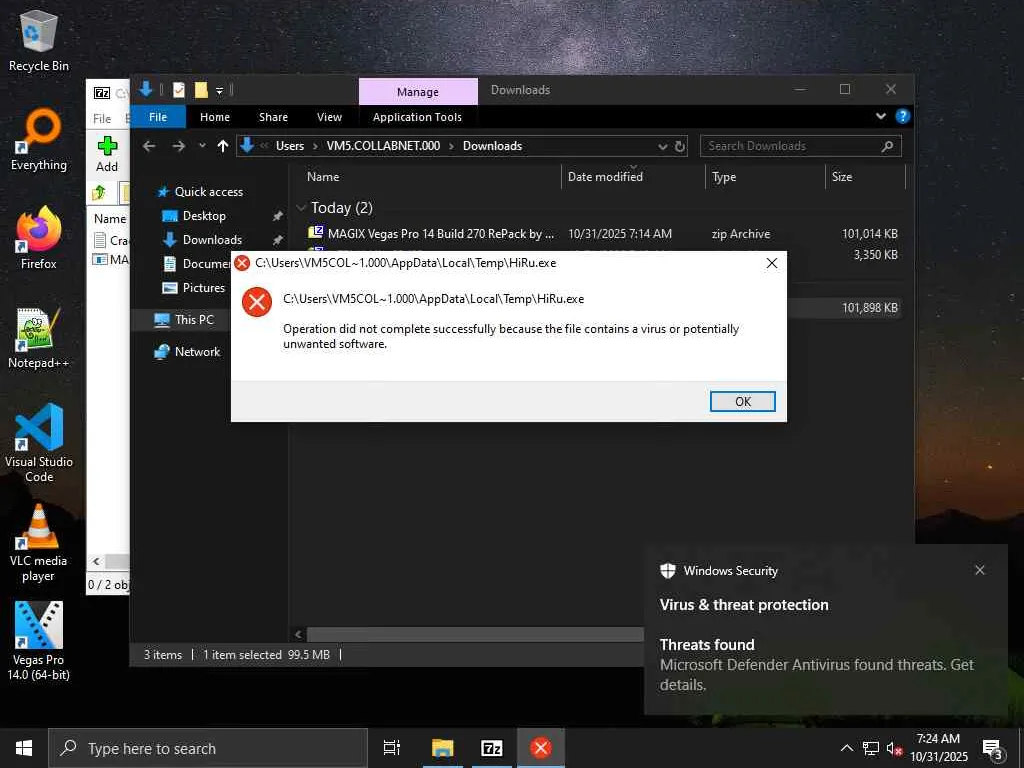Click the Windows Security shield icon
The height and width of the screenshot is (768, 1024).
click(x=667, y=571)
